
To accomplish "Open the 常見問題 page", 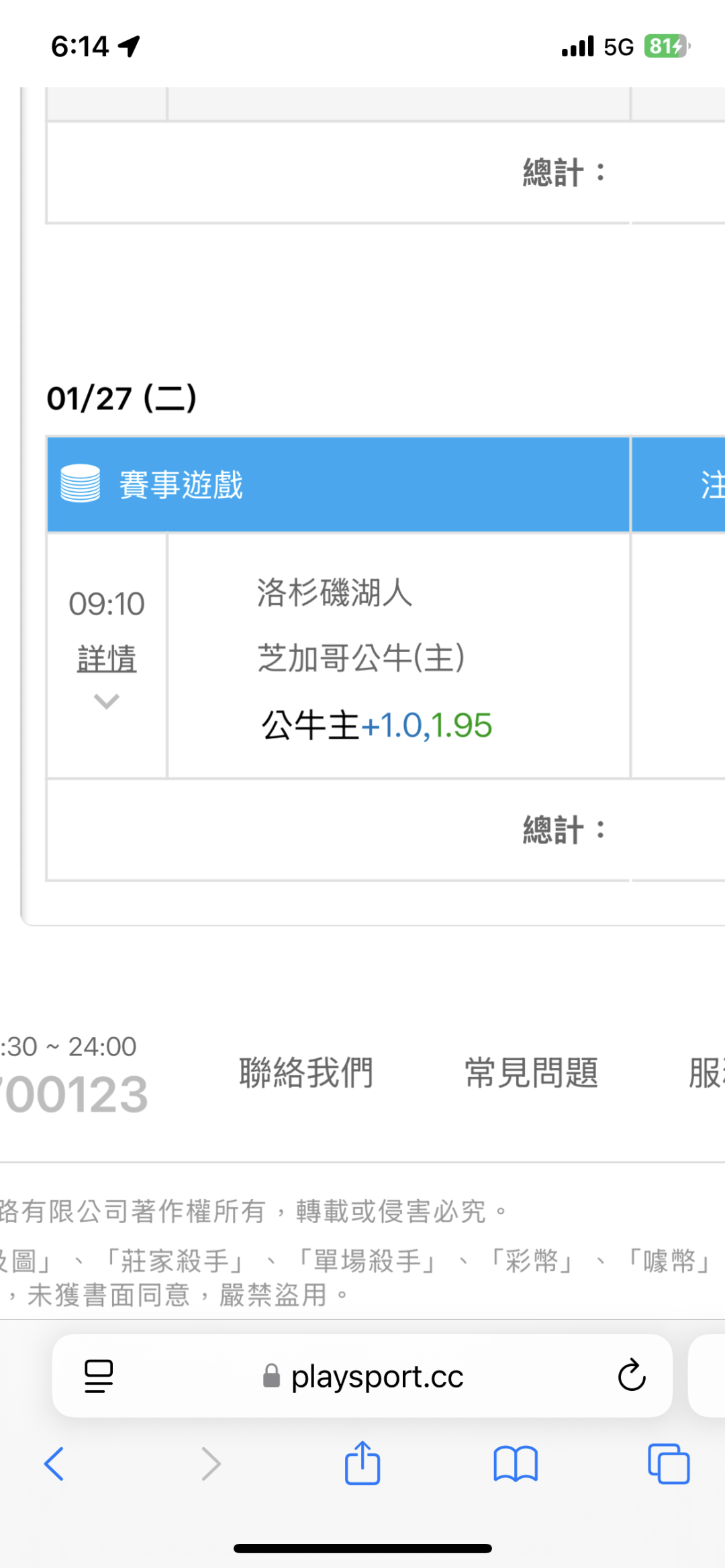I will pos(531,1072).
